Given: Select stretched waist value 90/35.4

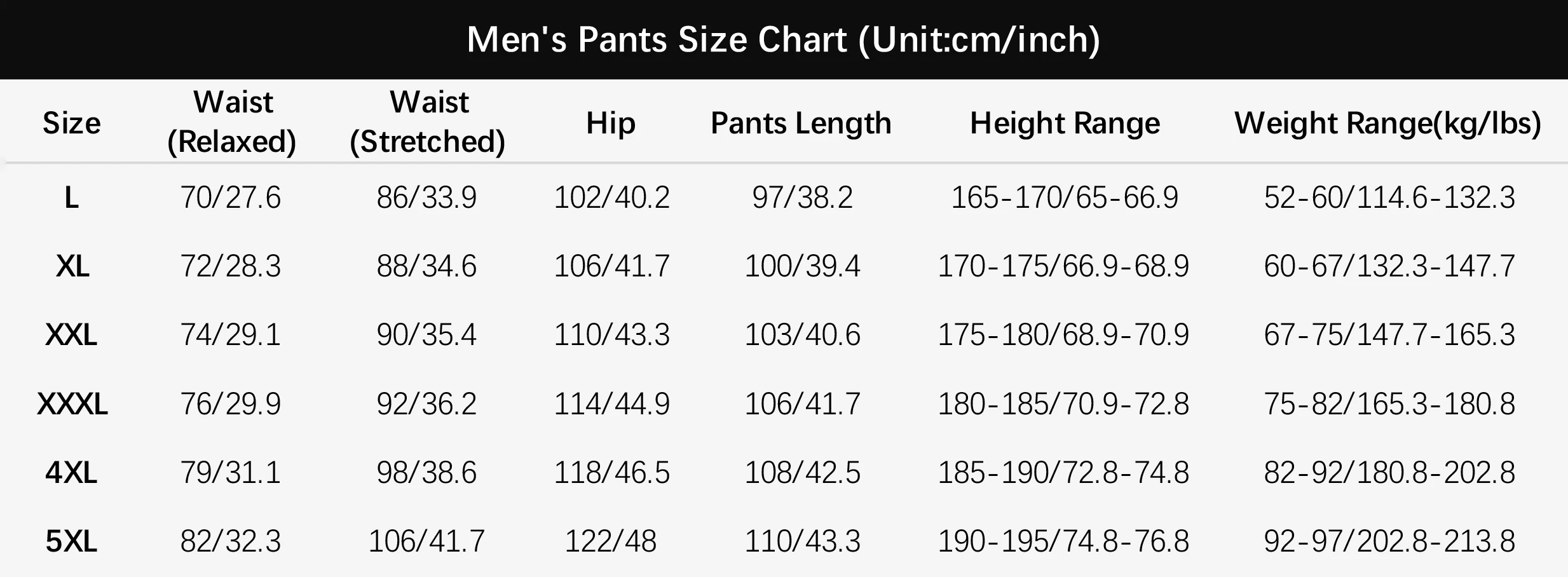Looking at the screenshot, I should tap(426, 335).
